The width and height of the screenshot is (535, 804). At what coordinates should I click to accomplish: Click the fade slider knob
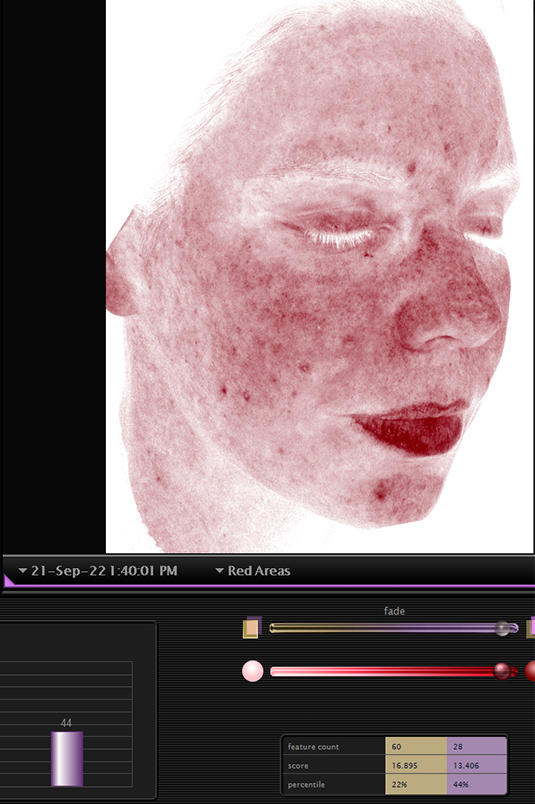point(502,628)
